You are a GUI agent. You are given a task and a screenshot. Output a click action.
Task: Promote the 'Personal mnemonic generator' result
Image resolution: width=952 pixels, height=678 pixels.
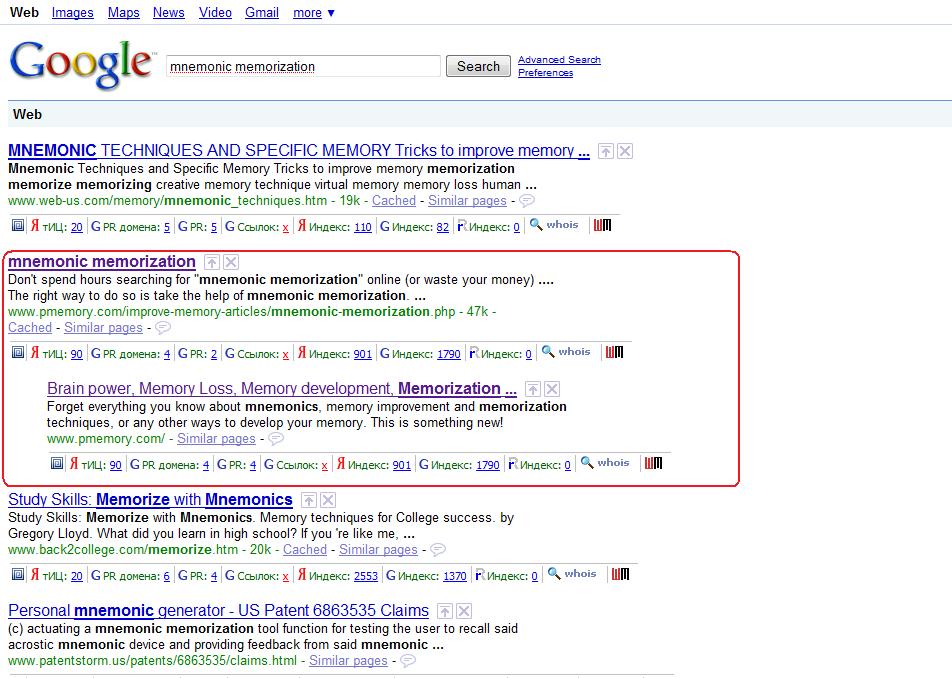point(444,611)
